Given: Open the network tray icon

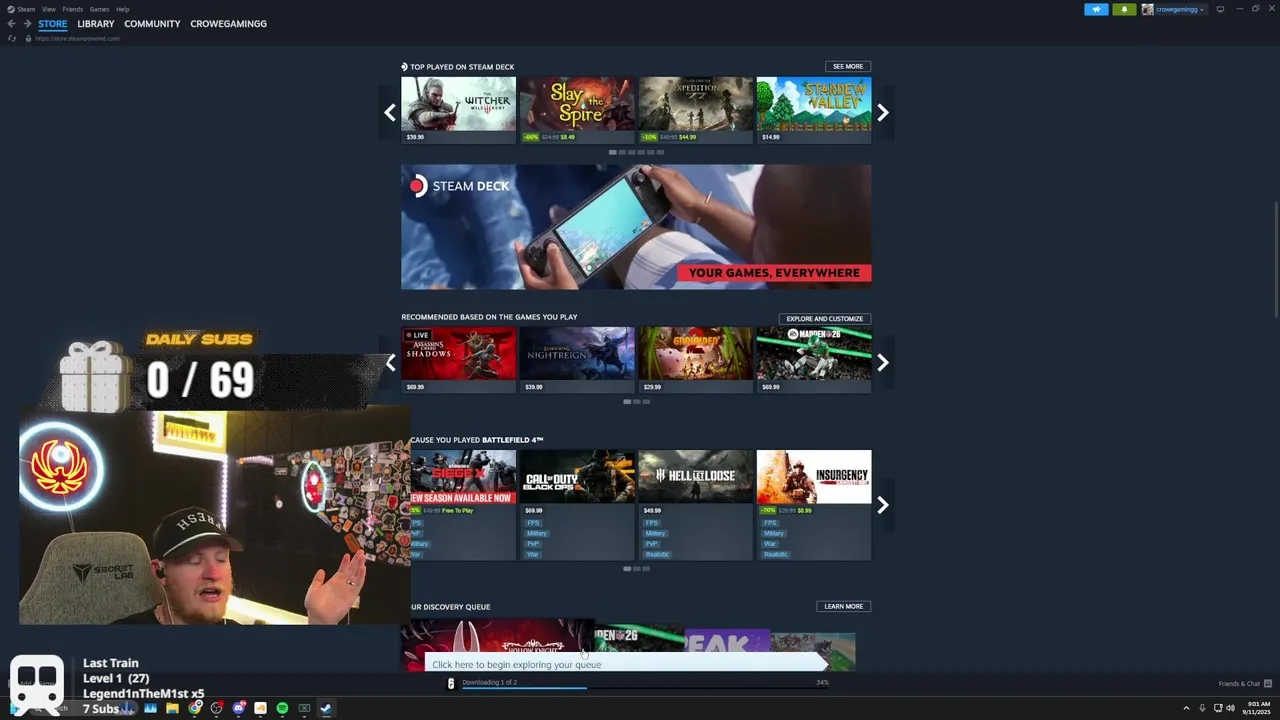Looking at the screenshot, I should 1217,709.
